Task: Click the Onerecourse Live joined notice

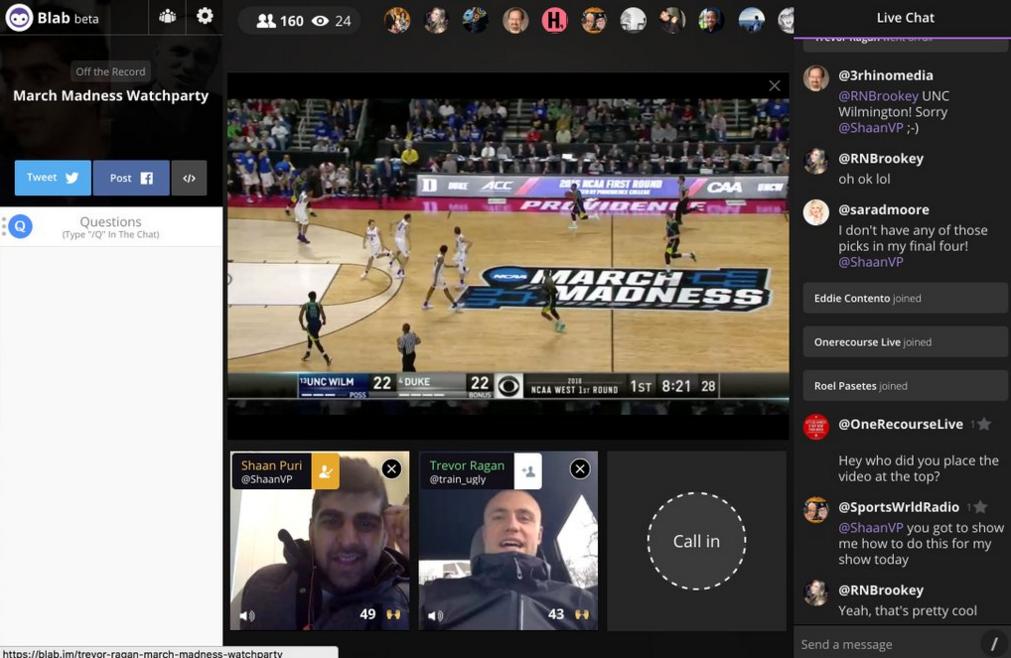Action: pyautogui.click(x=905, y=342)
